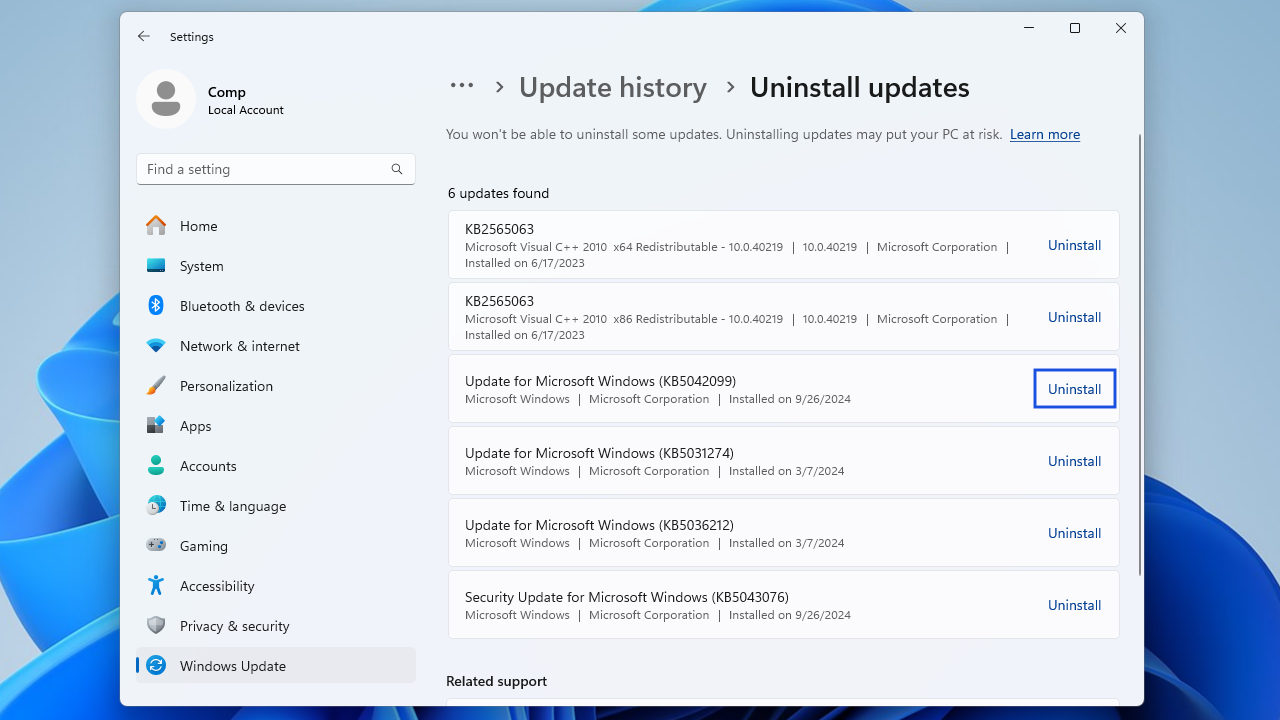Click 'Security Update for Microsoft Windows (KB5043076)' title
This screenshot has height=720, width=1280.
[x=627, y=597]
